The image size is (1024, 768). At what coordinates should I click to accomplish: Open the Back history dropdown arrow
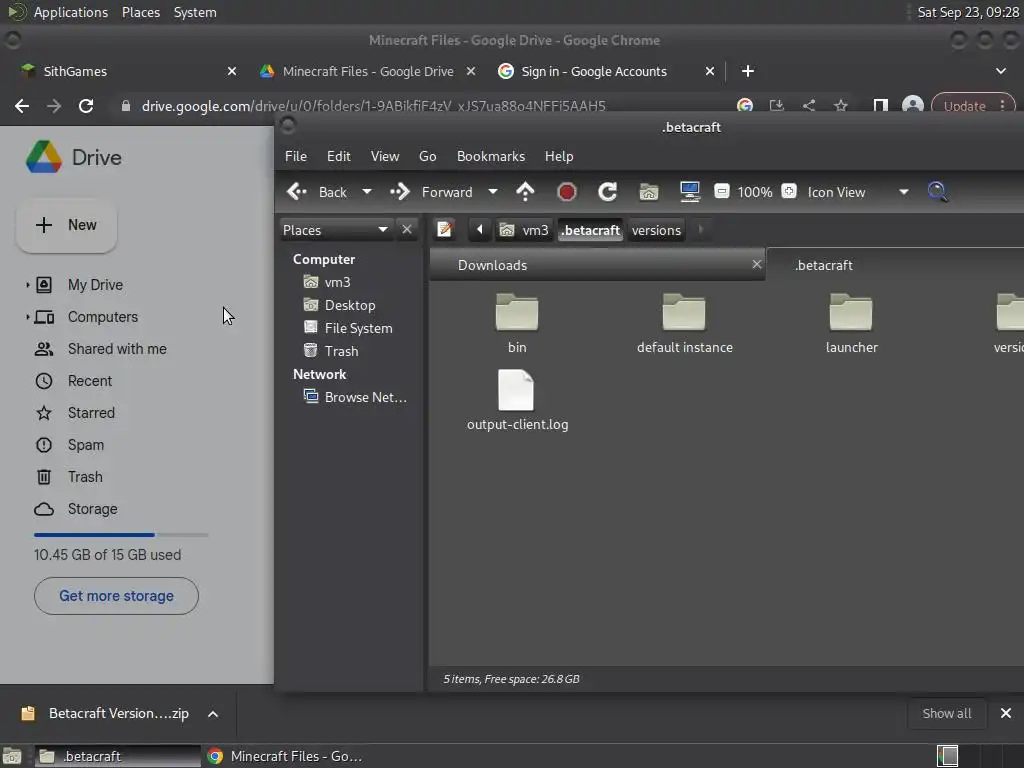367,192
